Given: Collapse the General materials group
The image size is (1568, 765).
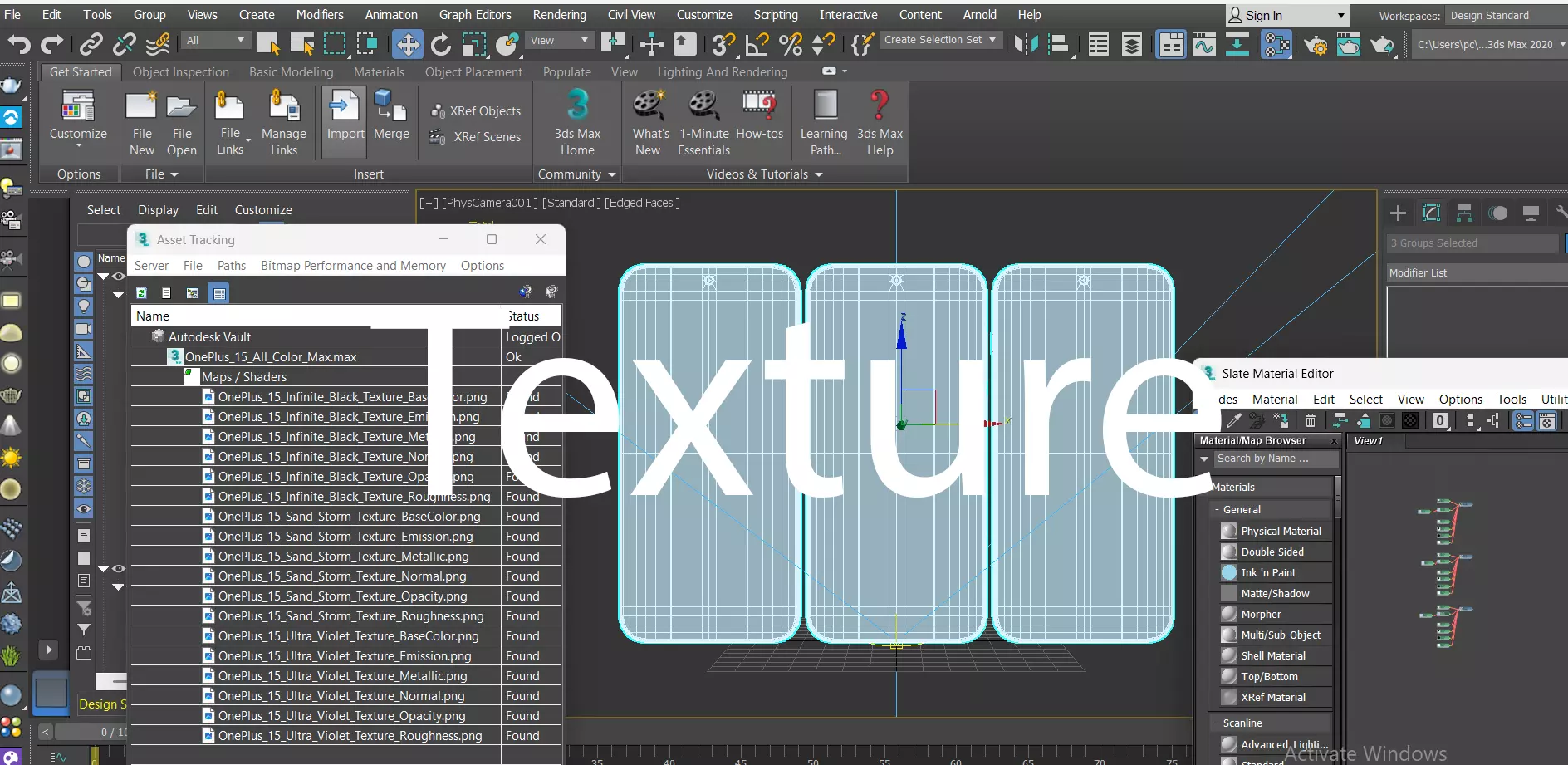Looking at the screenshot, I should tap(1218, 510).
